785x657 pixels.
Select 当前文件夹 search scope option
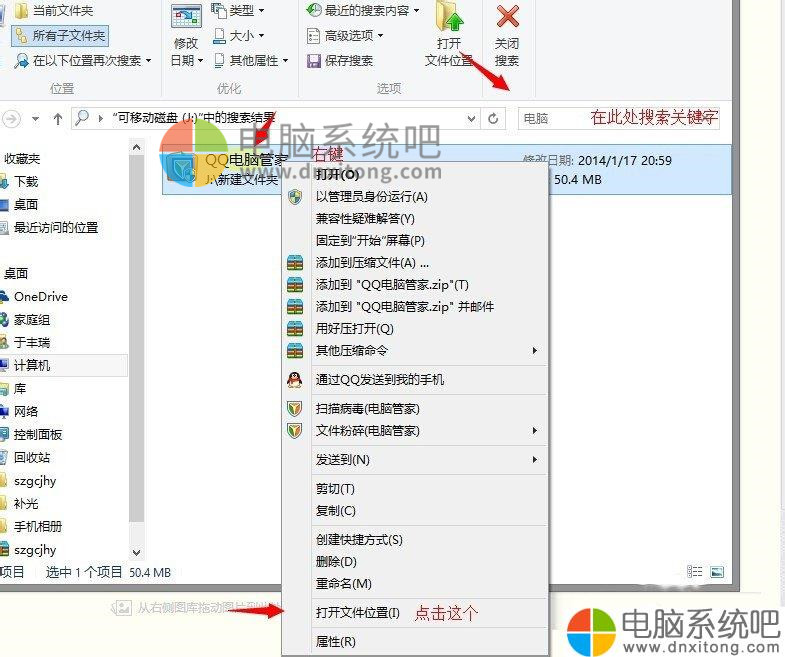(x=54, y=11)
